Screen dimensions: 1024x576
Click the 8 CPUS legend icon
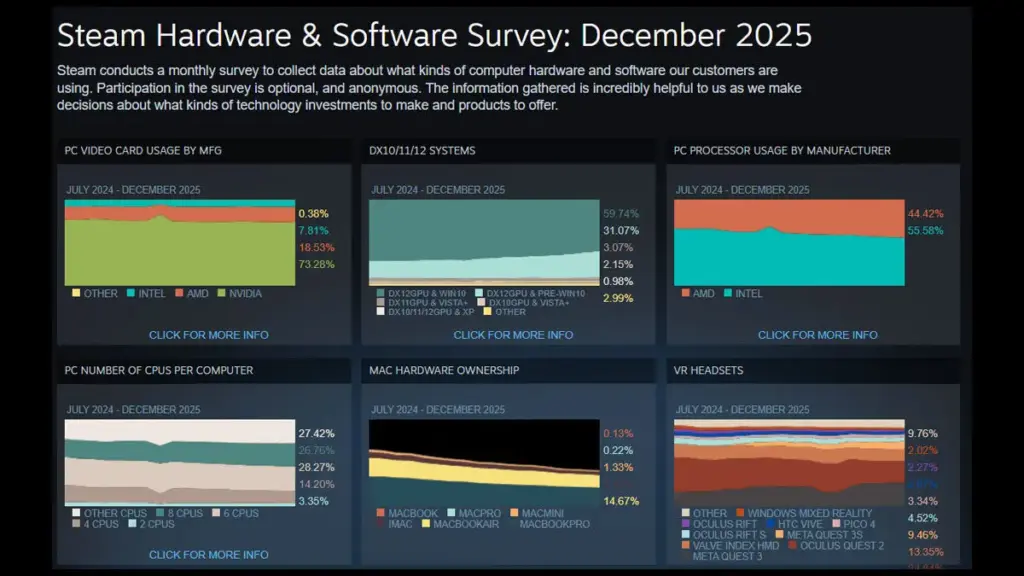click(160, 513)
